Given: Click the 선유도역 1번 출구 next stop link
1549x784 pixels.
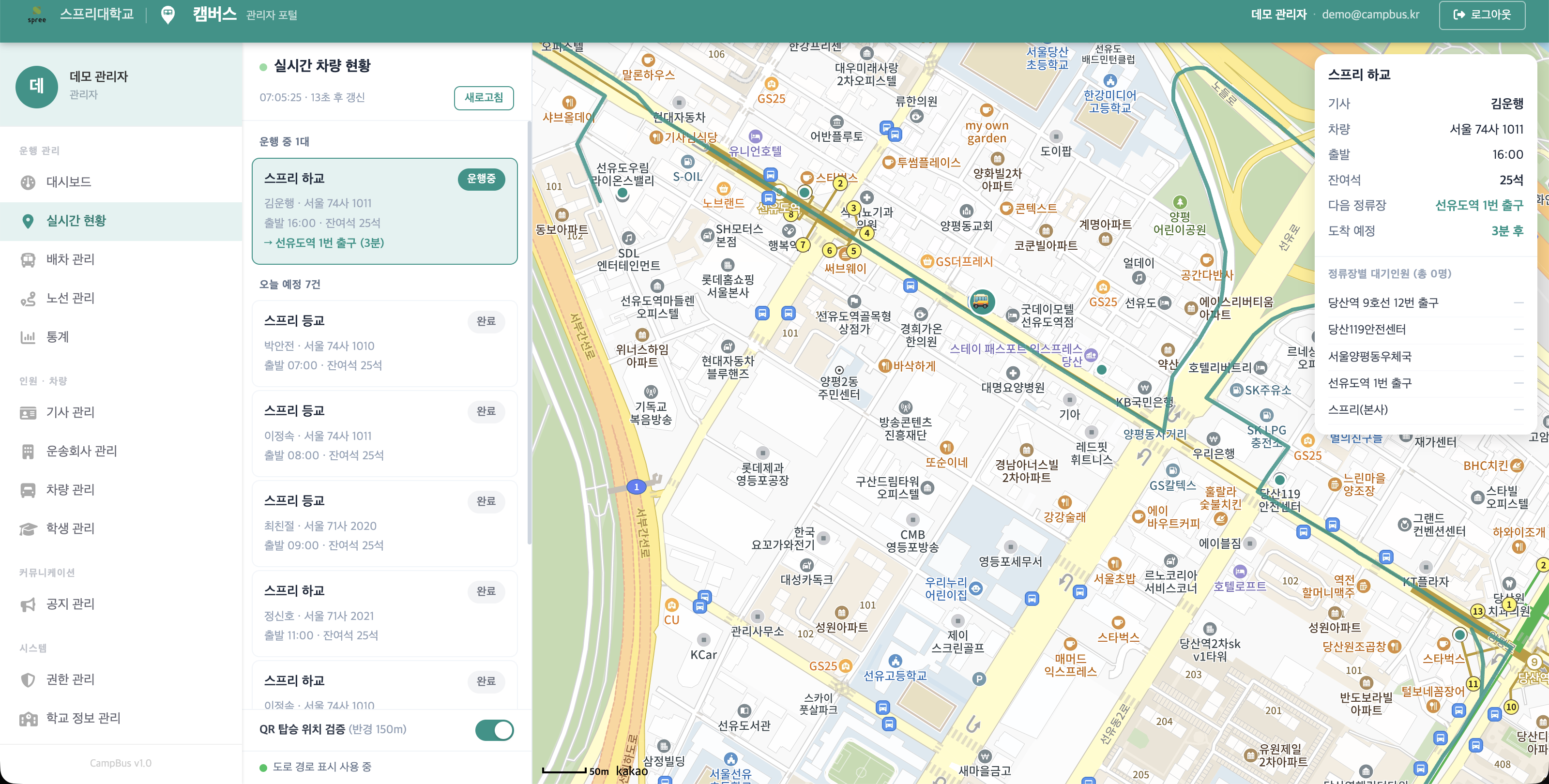Looking at the screenshot, I should click(324, 243).
